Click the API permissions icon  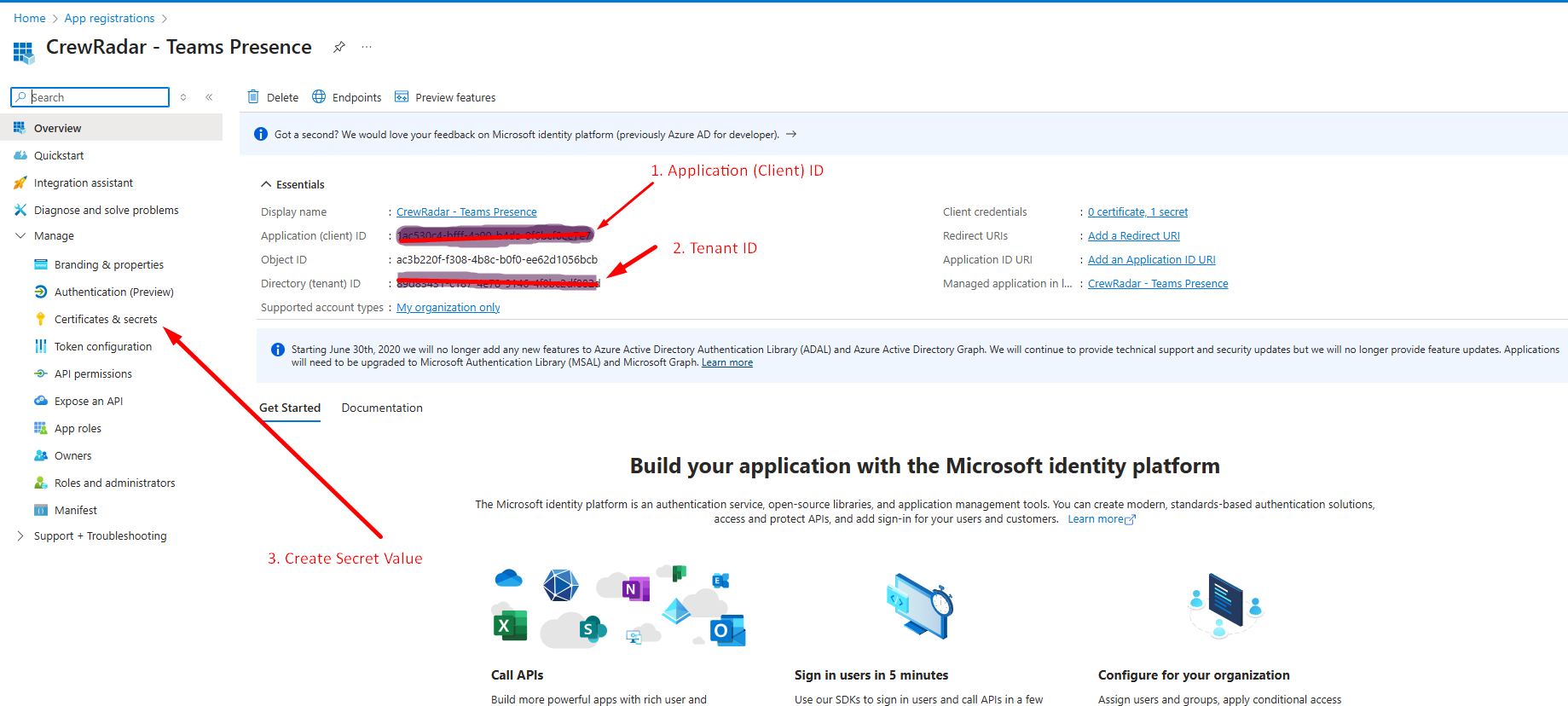[41, 373]
